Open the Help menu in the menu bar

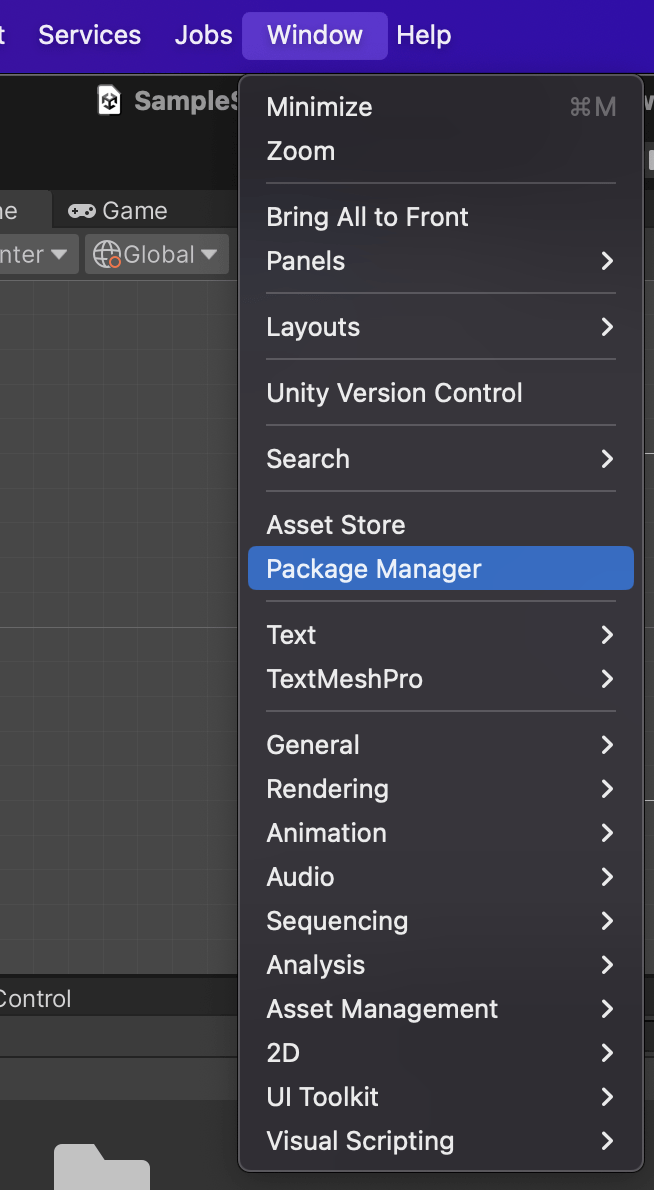423,35
